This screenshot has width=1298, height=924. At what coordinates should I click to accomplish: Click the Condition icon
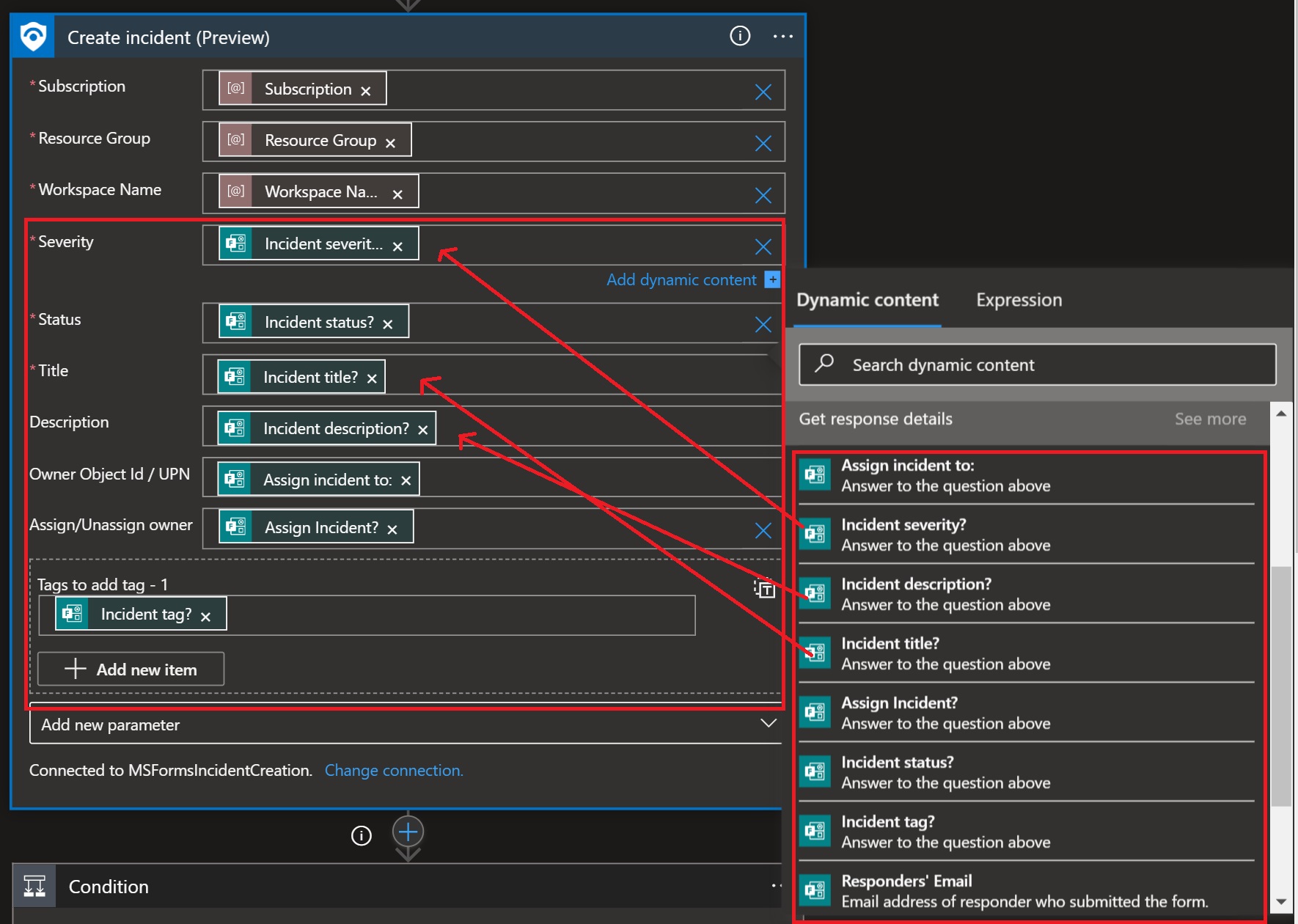[x=34, y=886]
